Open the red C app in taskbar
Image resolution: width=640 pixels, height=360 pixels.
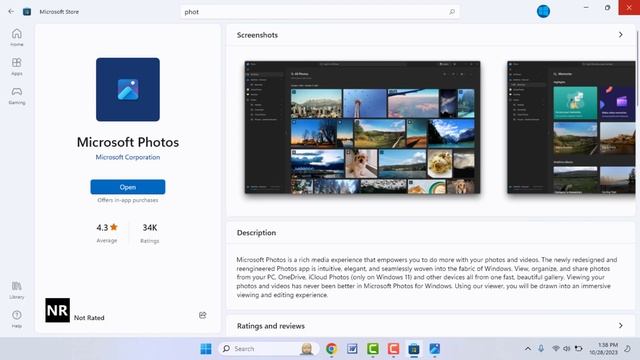tap(393, 349)
